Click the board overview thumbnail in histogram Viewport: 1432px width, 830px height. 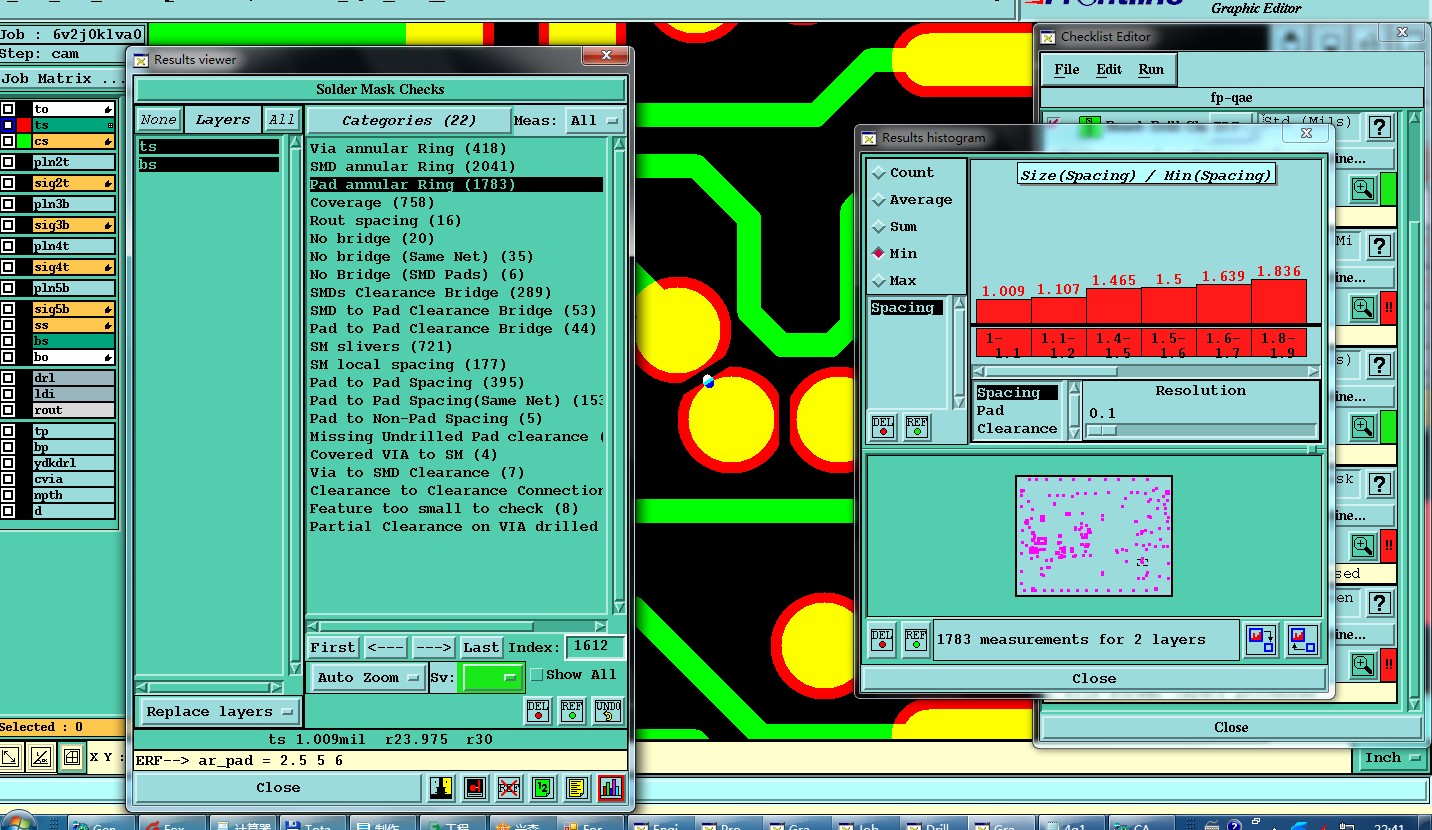[1094, 536]
